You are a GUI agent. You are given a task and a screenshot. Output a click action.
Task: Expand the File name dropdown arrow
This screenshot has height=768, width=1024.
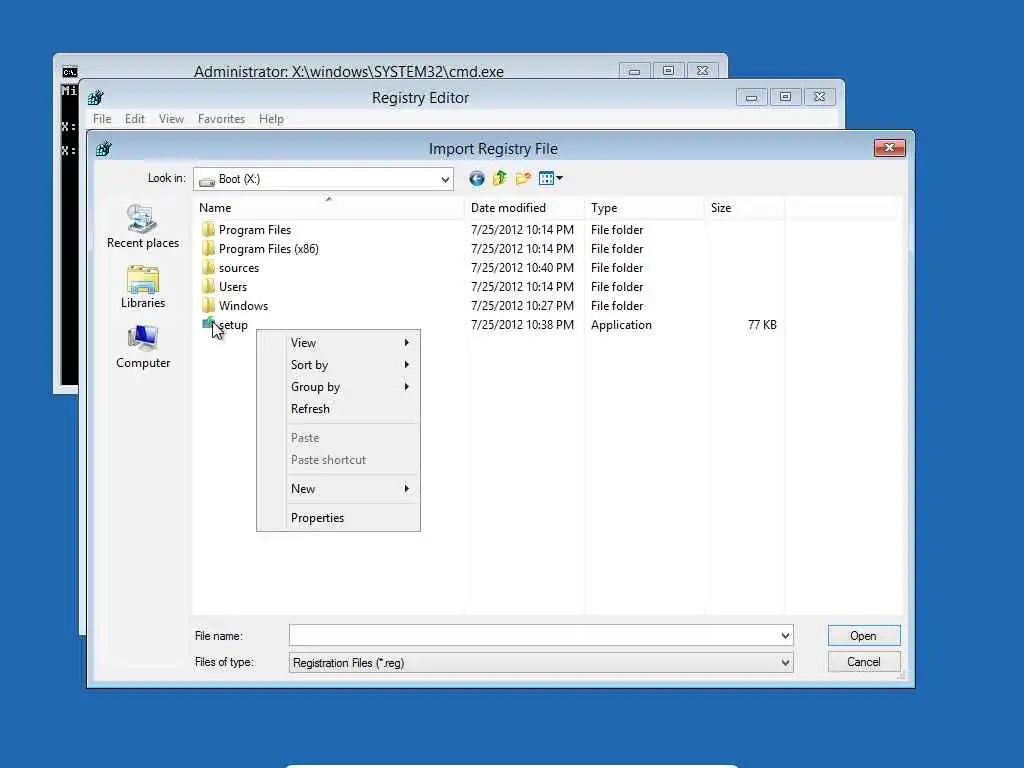coord(785,635)
